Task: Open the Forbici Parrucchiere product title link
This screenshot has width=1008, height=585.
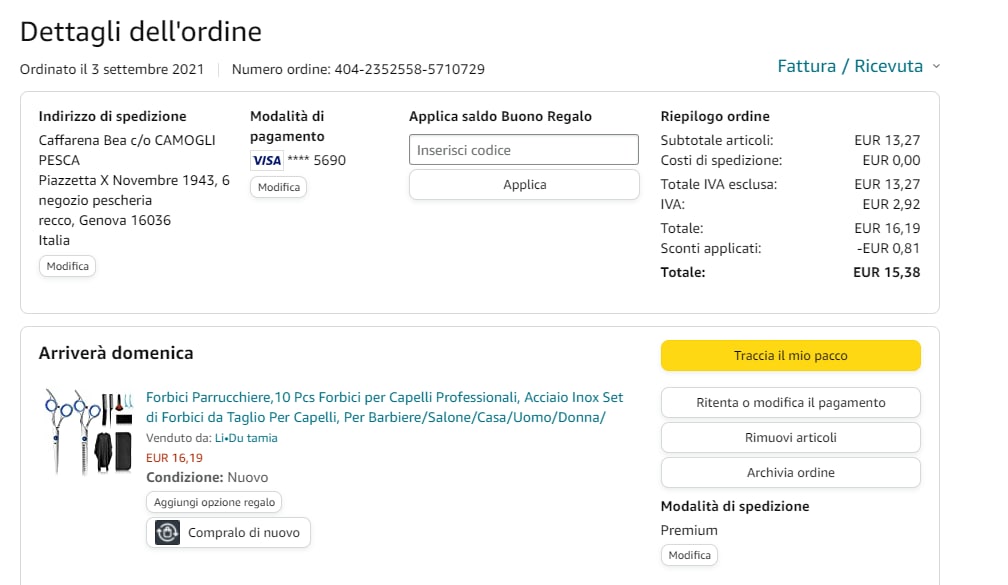Action: point(385,407)
